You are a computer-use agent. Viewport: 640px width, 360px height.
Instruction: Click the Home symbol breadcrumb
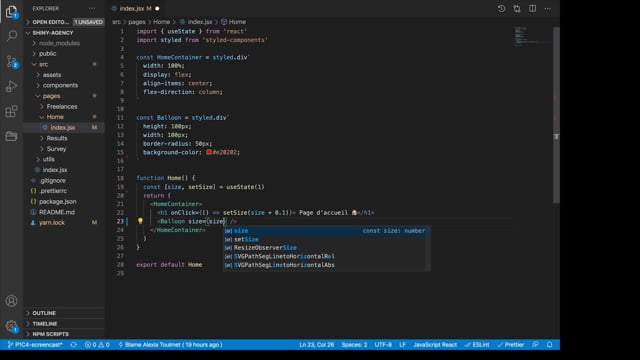click(233, 22)
